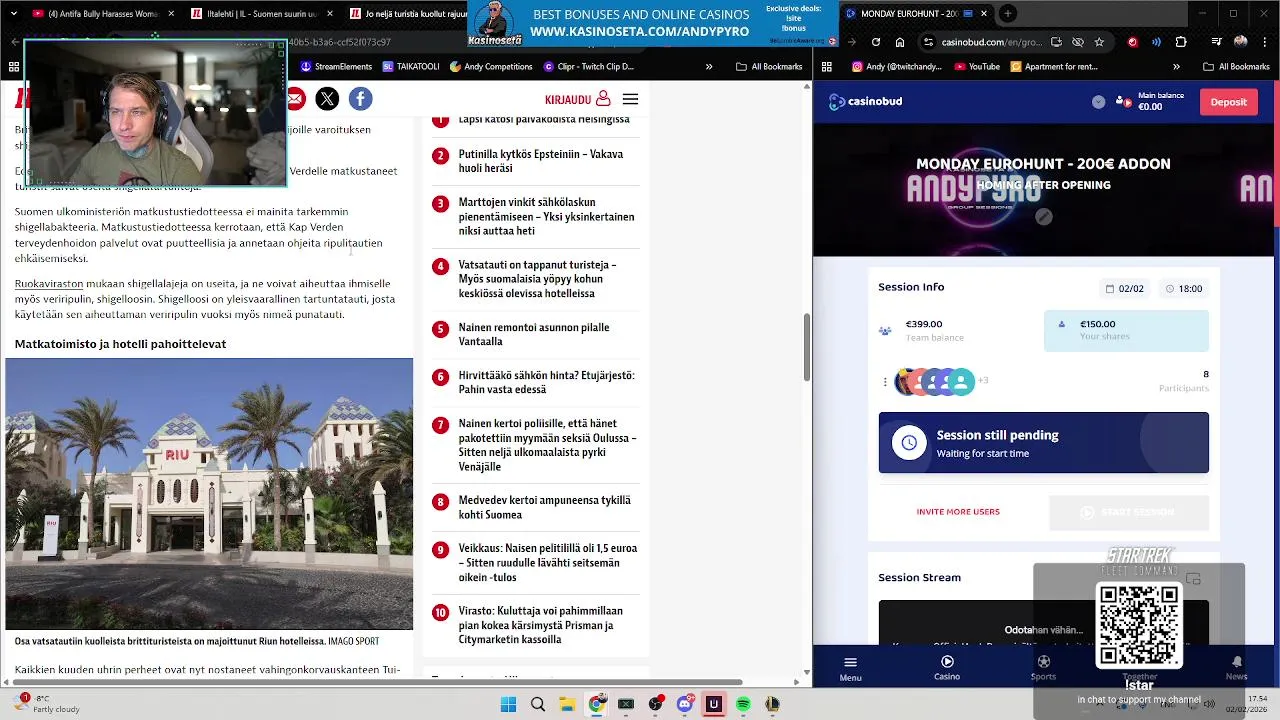Viewport: 1280px width, 720px height.
Task: Open the TAIKATOOLI bookmark
Action: (x=411, y=66)
